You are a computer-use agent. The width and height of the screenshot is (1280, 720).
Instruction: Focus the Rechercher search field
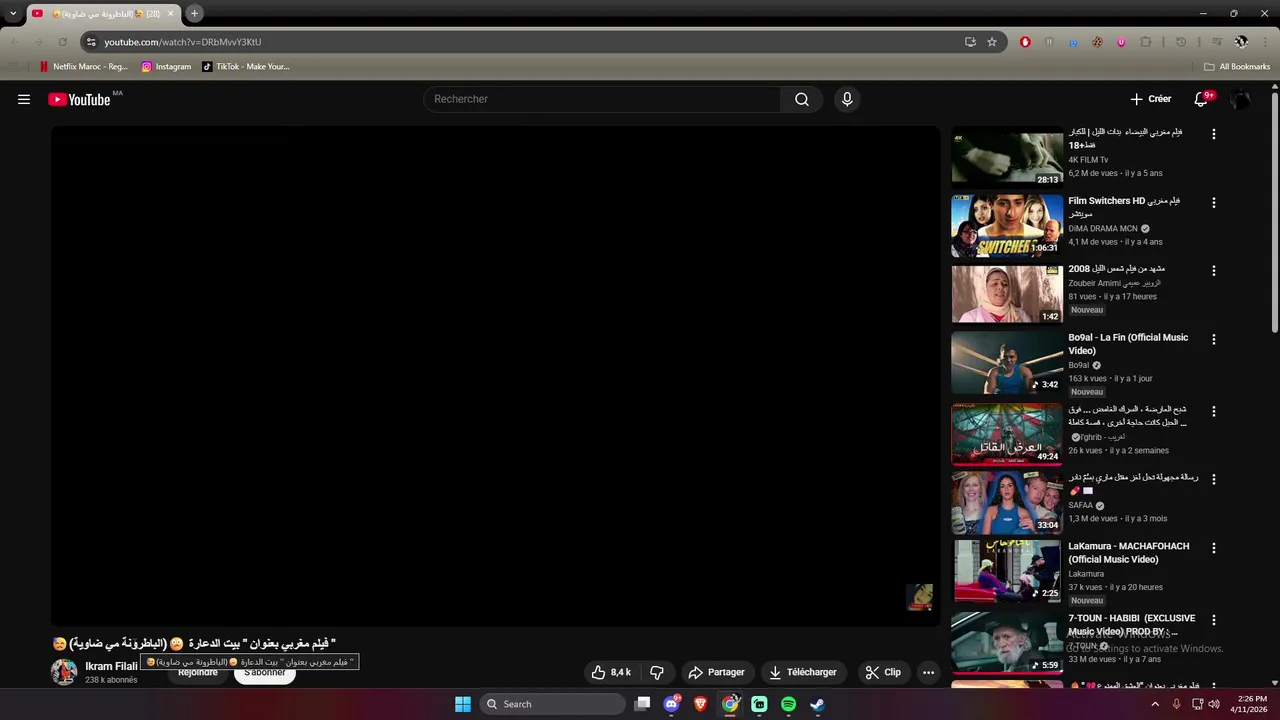602,99
